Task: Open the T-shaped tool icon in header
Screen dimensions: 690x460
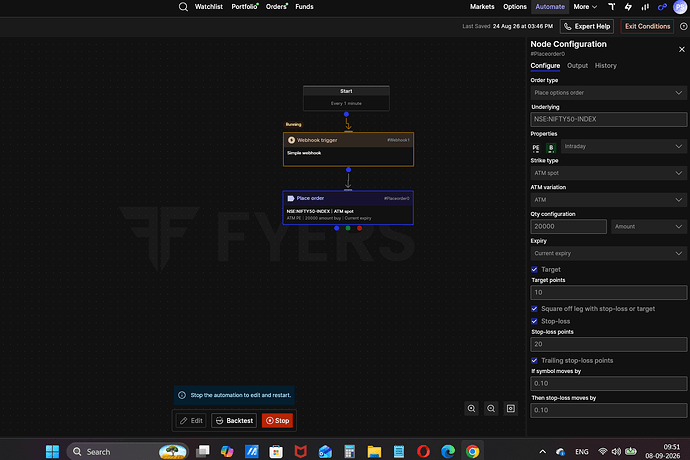Action: click(x=612, y=7)
